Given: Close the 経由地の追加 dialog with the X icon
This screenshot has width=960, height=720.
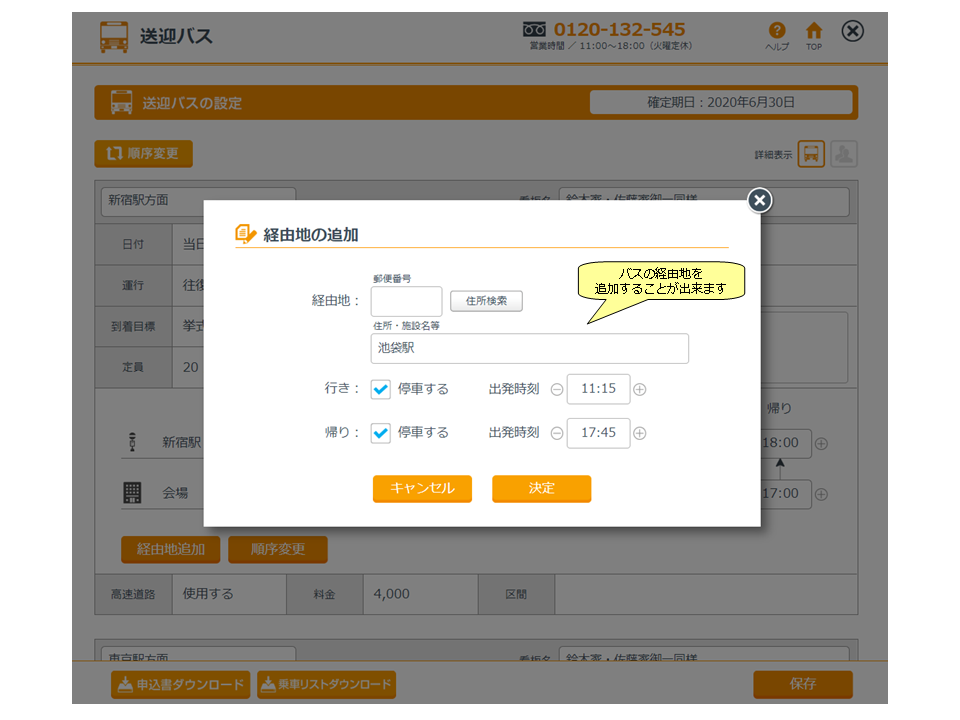Looking at the screenshot, I should click(760, 201).
